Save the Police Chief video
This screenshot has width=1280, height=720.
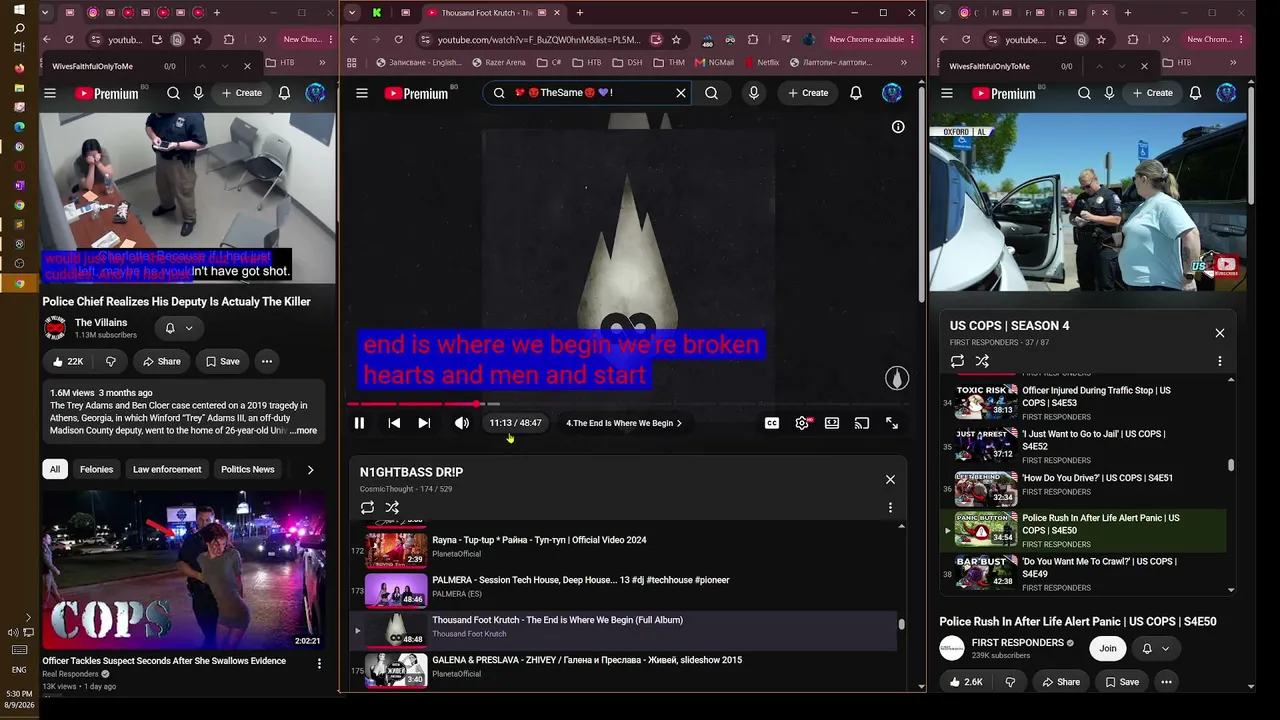[222, 361]
